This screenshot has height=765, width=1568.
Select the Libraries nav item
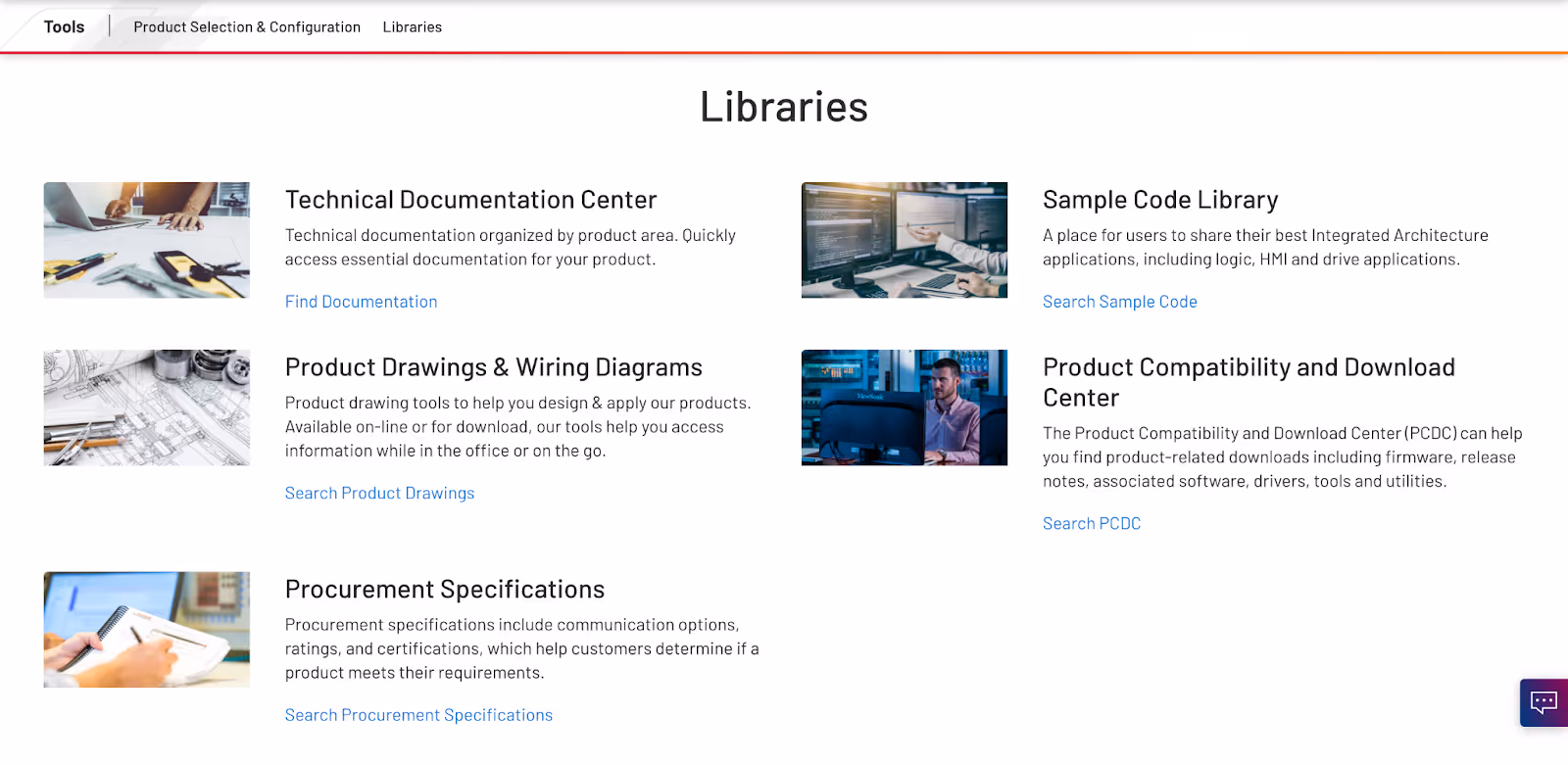pyautogui.click(x=412, y=27)
